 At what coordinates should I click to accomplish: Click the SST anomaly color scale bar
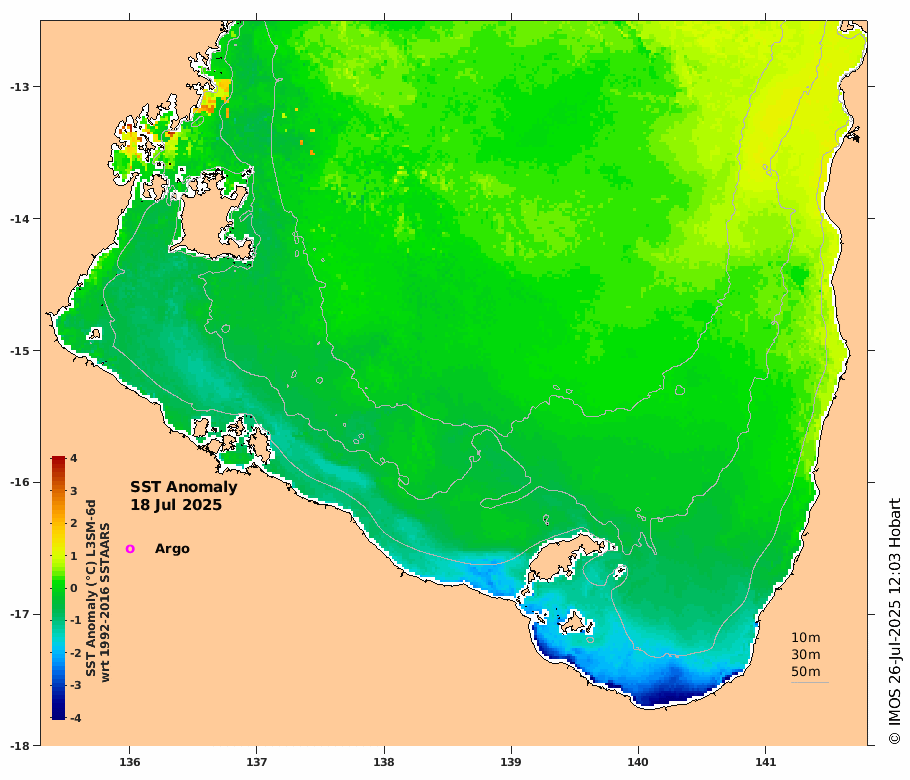[x=58, y=588]
